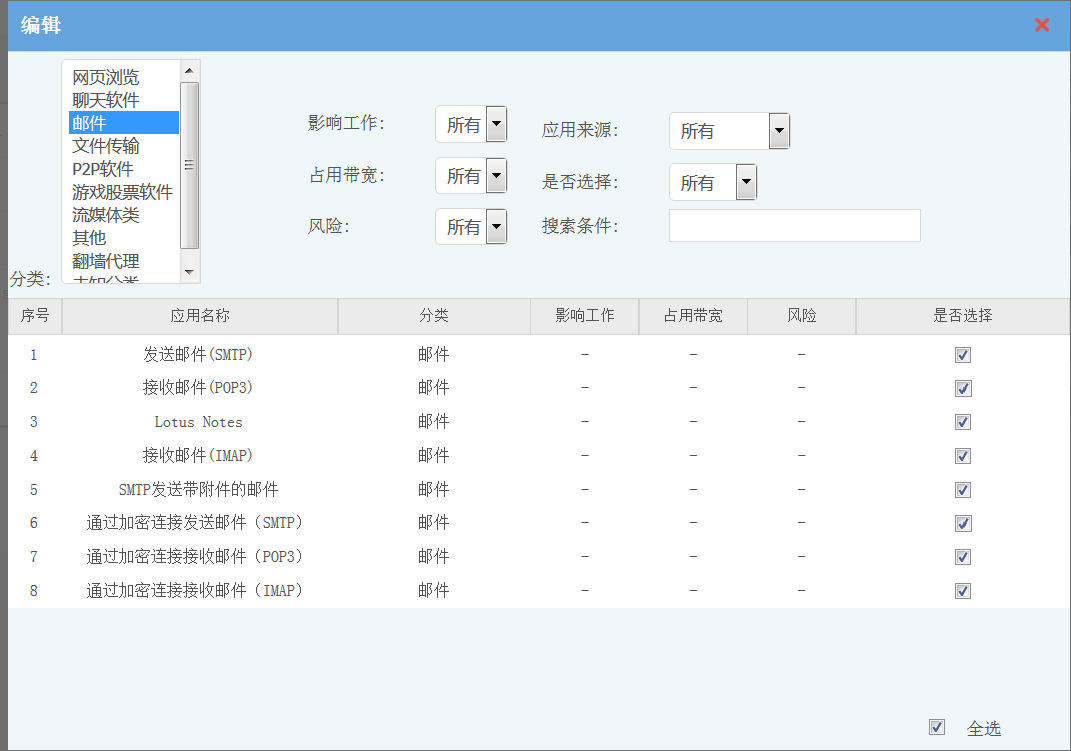Click 应用名称 column header

coord(200,316)
